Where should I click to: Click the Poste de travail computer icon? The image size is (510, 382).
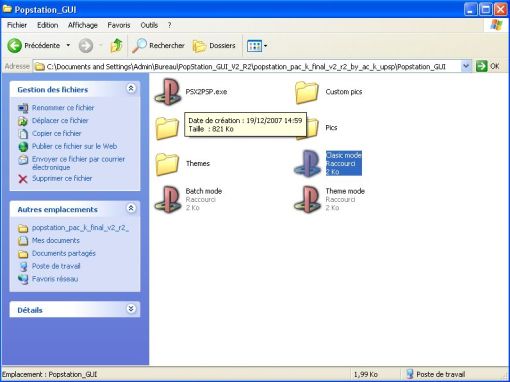(23, 267)
